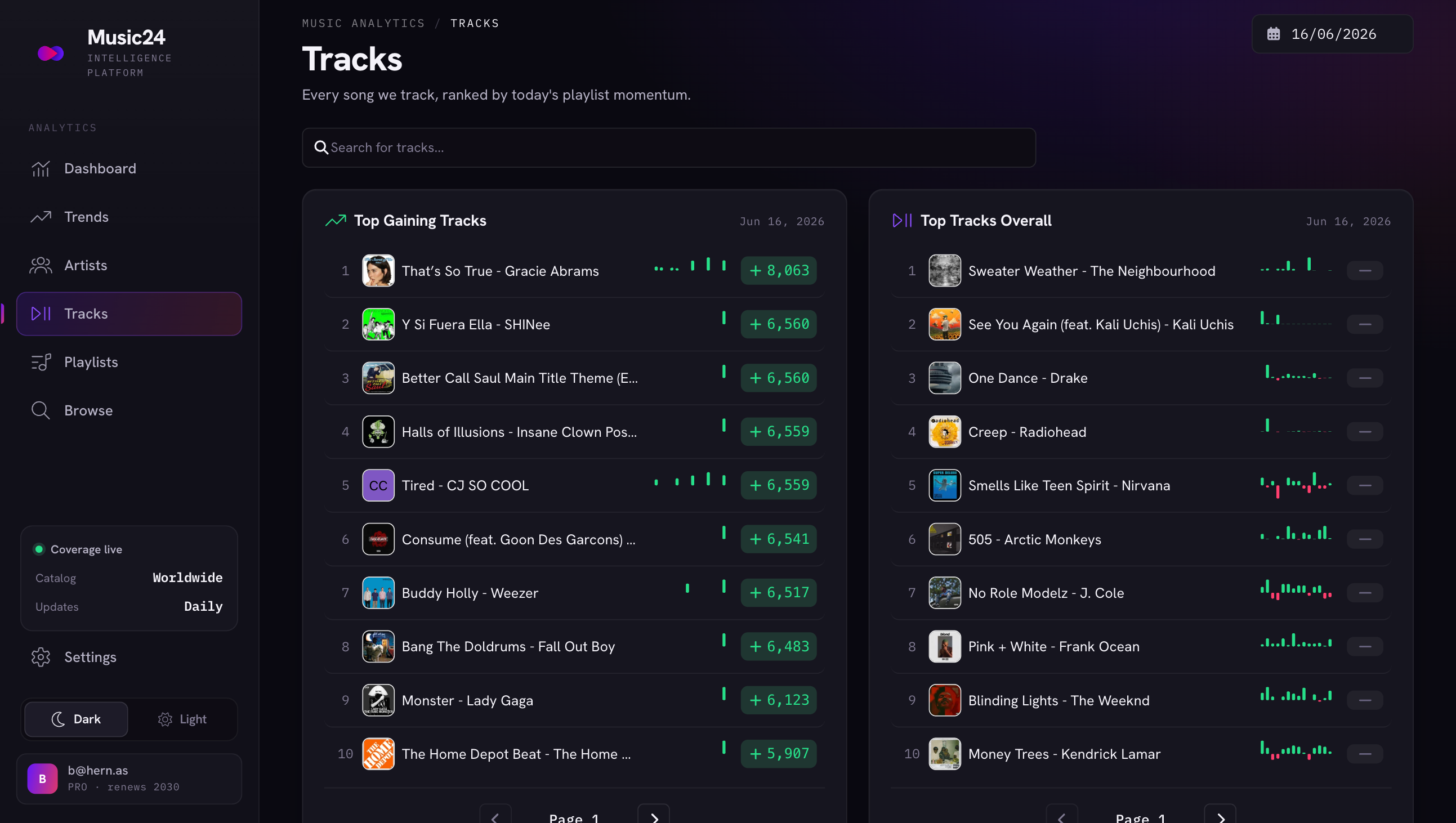This screenshot has width=1456, height=823.
Task: Click Y Si Fuera Ella album art
Action: [378, 324]
